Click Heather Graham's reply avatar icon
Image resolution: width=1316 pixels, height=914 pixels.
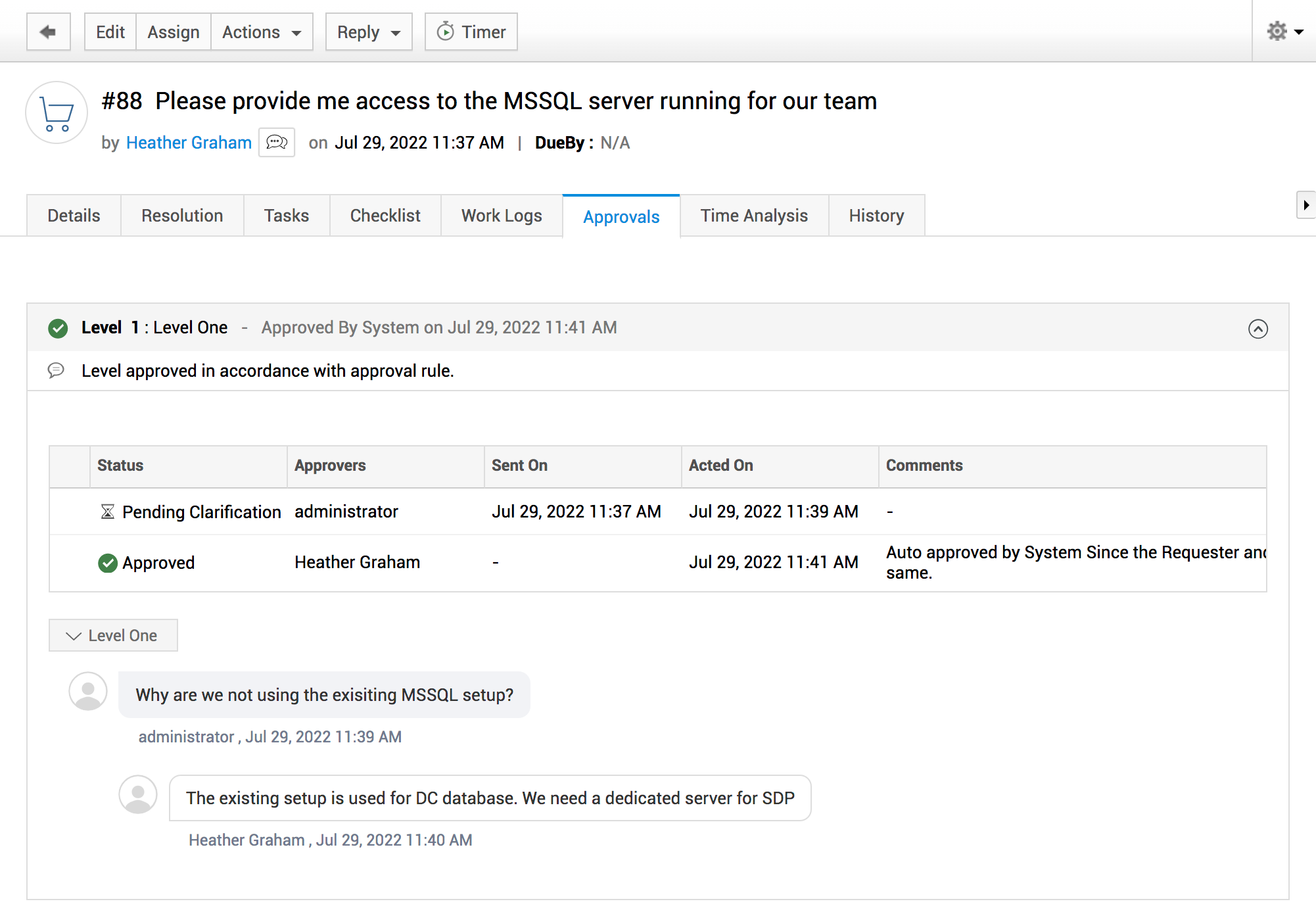pyautogui.click(x=138, y=794)
